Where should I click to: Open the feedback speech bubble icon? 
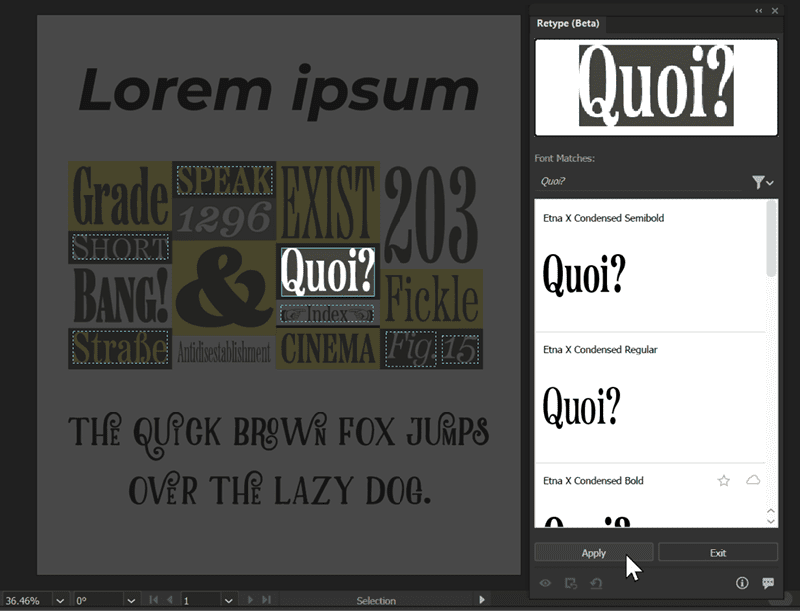(x=768, y=583)
